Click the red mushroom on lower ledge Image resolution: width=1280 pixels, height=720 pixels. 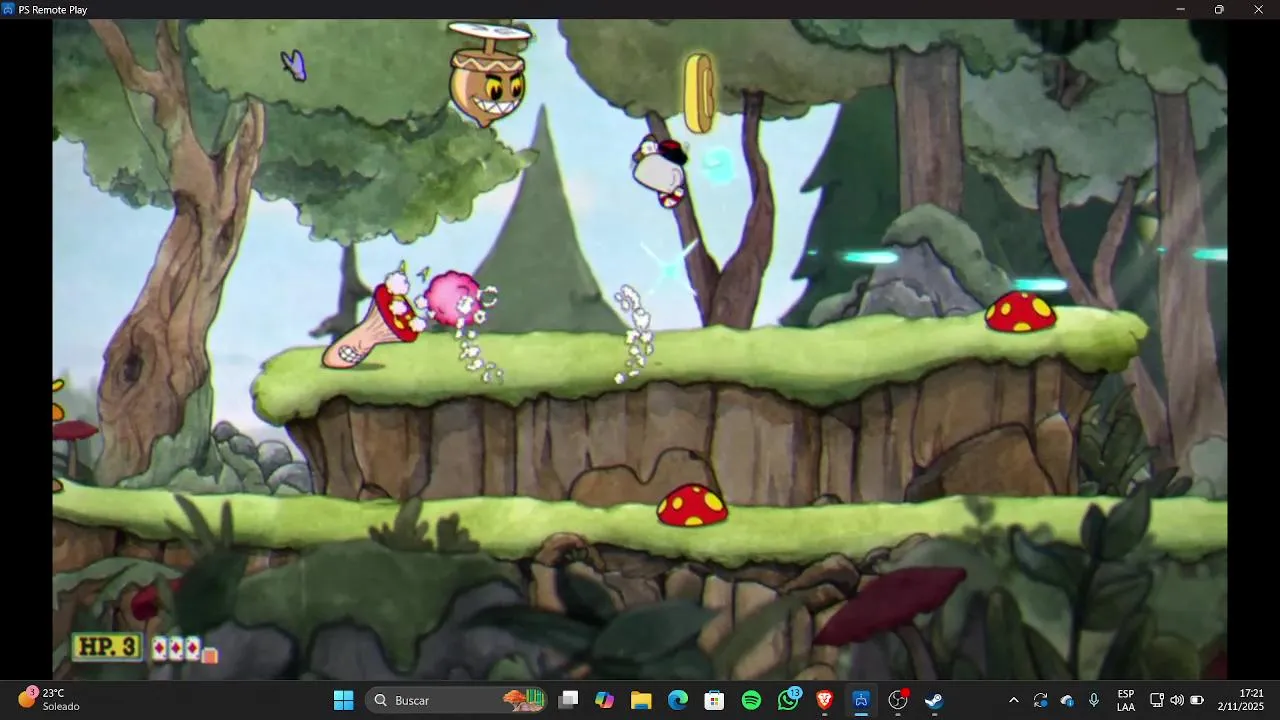(692, 506)
